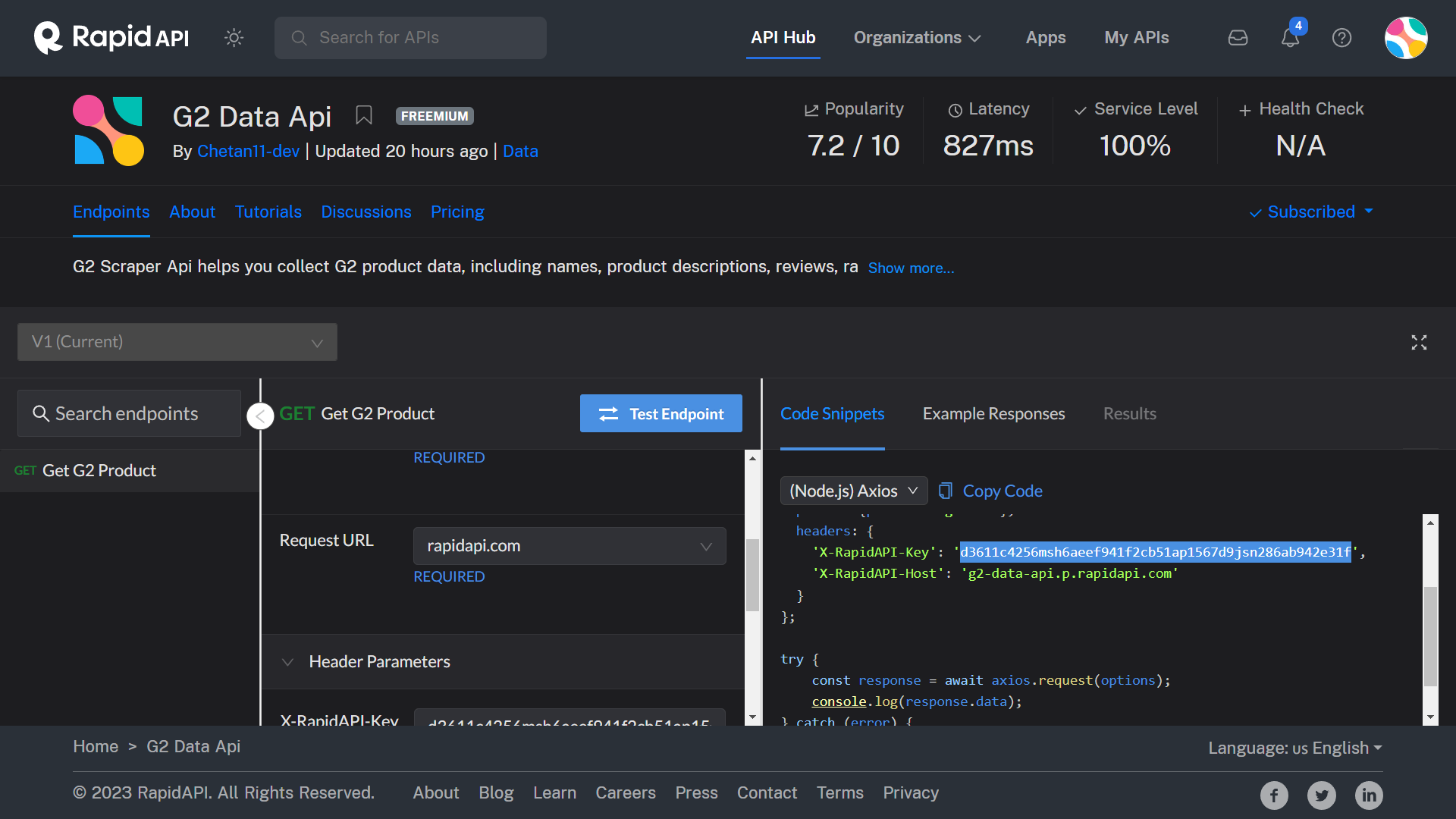
Task: Open the Request URL rapidapi.com dropdown
Action: (570, 546)
